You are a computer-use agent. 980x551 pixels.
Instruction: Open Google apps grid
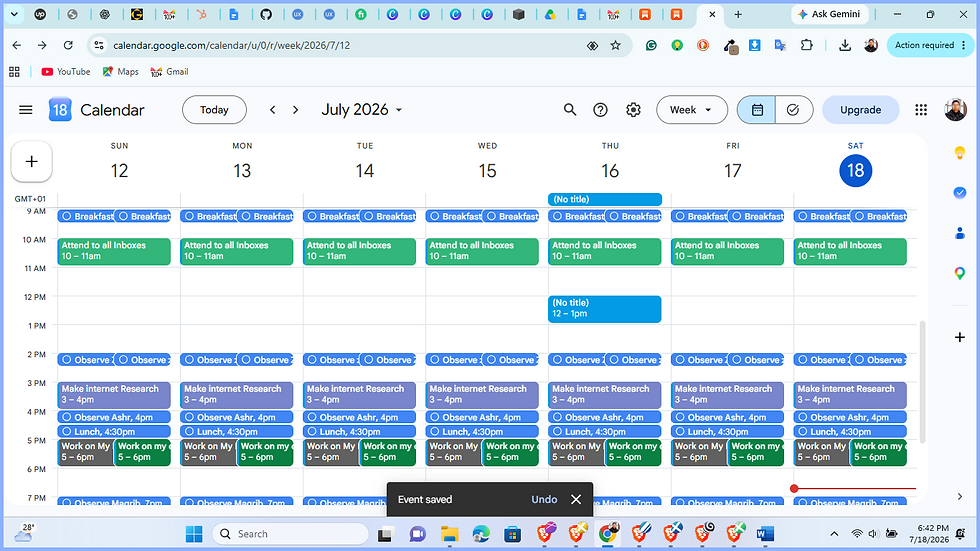coord(921,110)
